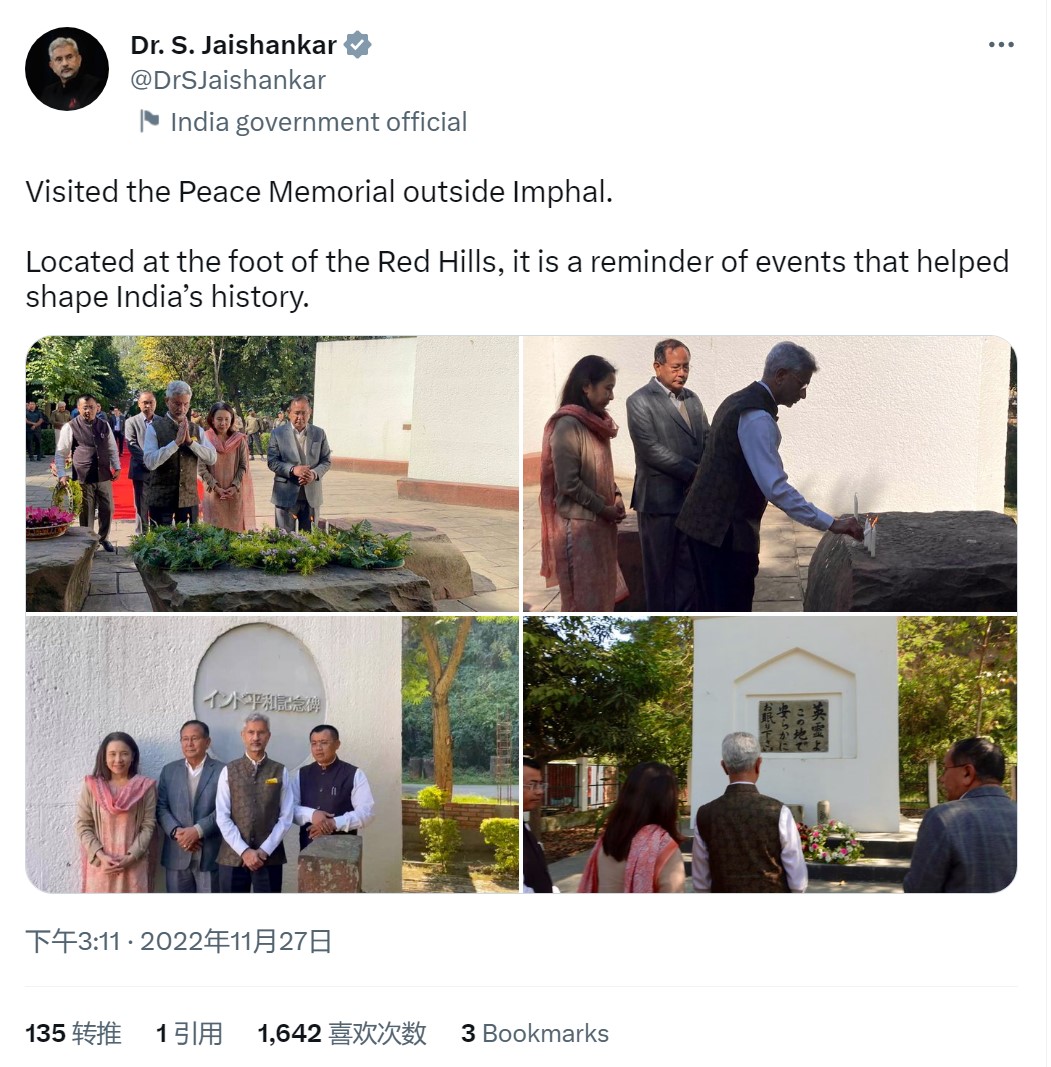This screenshot has height=1067, width=1051.
Task: Click the Red Hills sentence in tweet
Action: pos(517,279)
